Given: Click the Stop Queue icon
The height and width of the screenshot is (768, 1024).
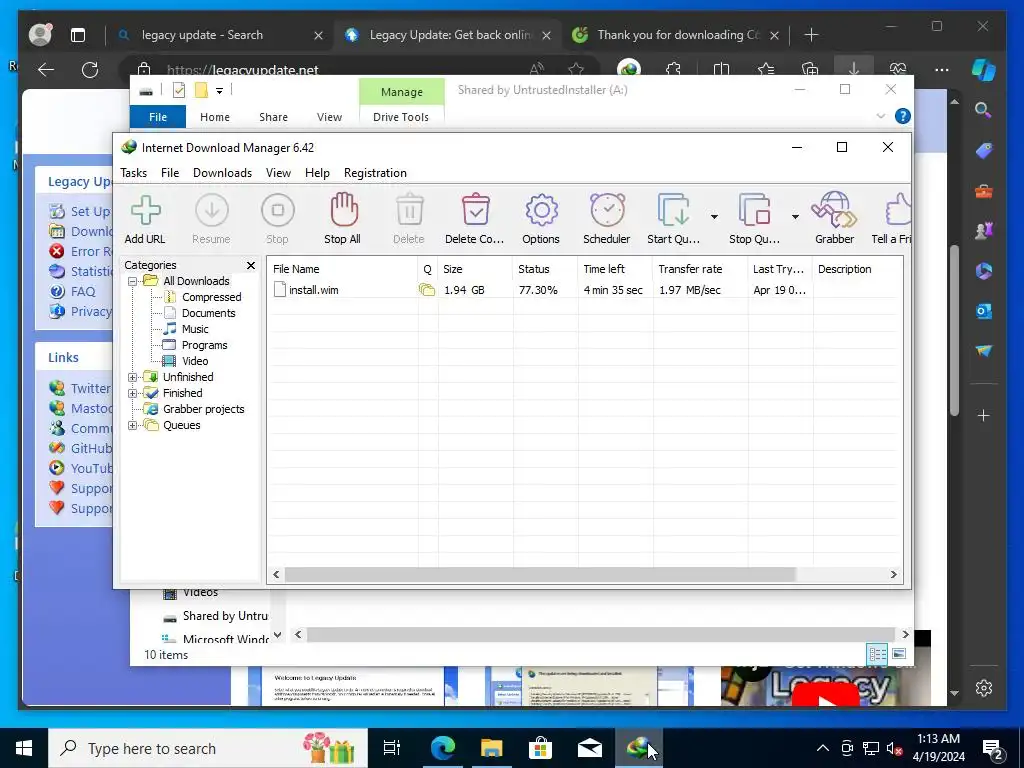Looking at the screenshot, I should tap(754, 210).
